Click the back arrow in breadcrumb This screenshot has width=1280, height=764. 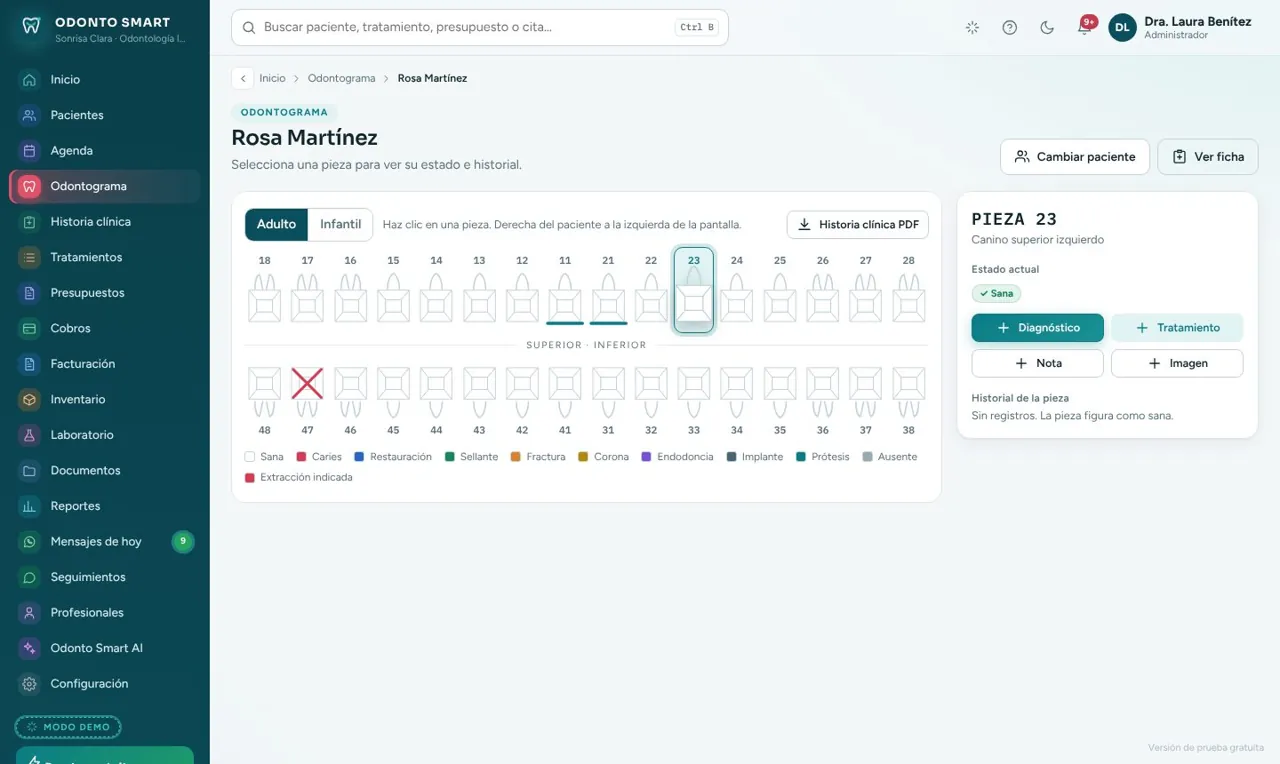[242, 78]
